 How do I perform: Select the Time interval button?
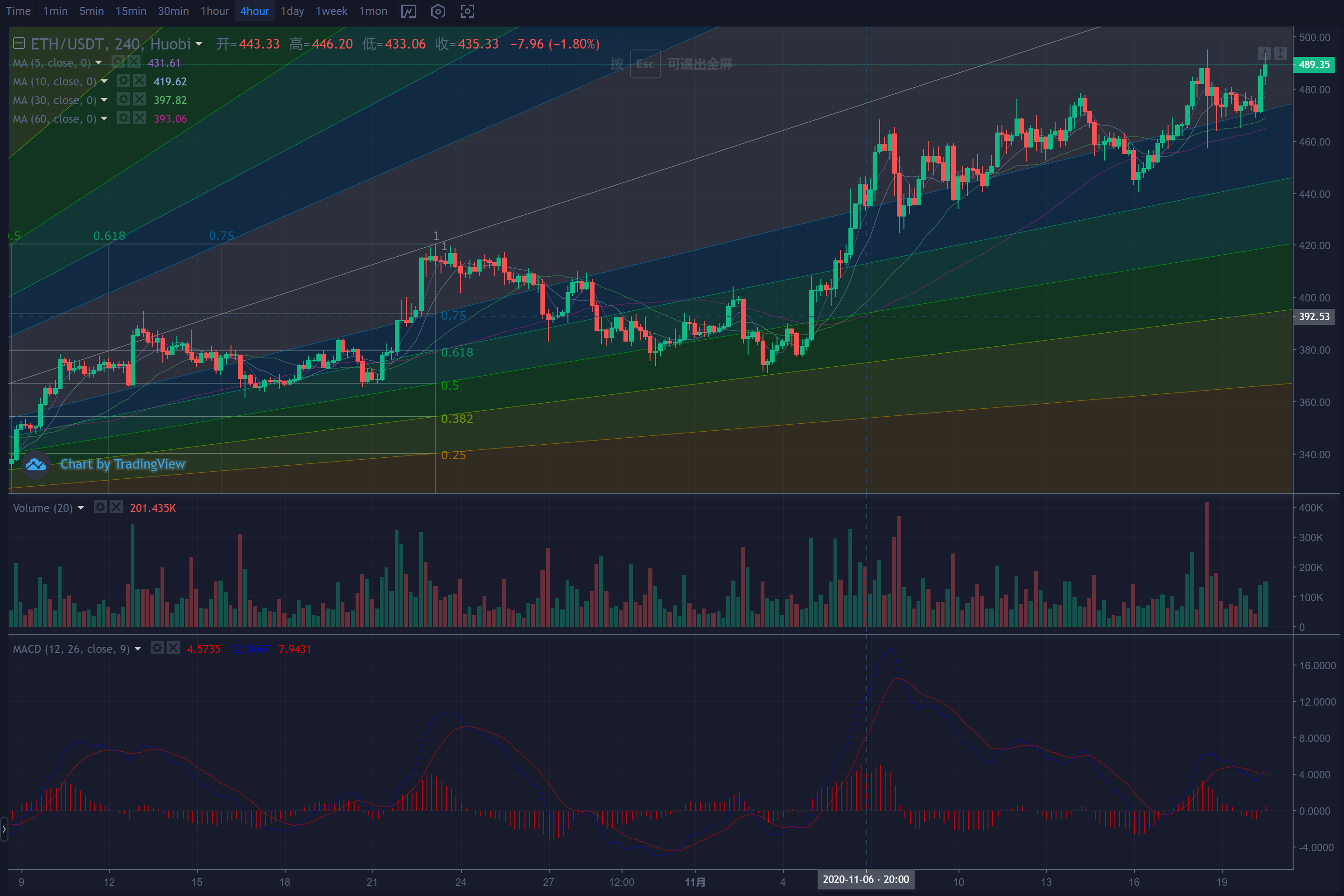[x=18, y=11]
